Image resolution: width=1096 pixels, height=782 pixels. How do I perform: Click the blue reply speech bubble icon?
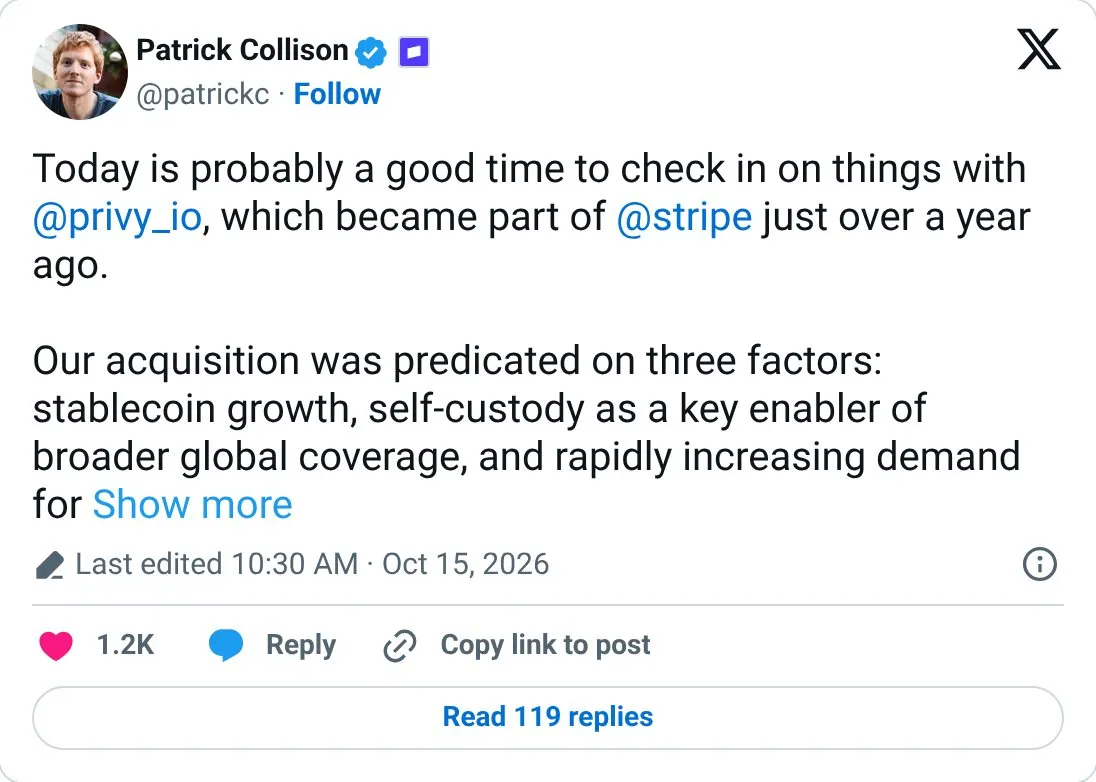226,645
